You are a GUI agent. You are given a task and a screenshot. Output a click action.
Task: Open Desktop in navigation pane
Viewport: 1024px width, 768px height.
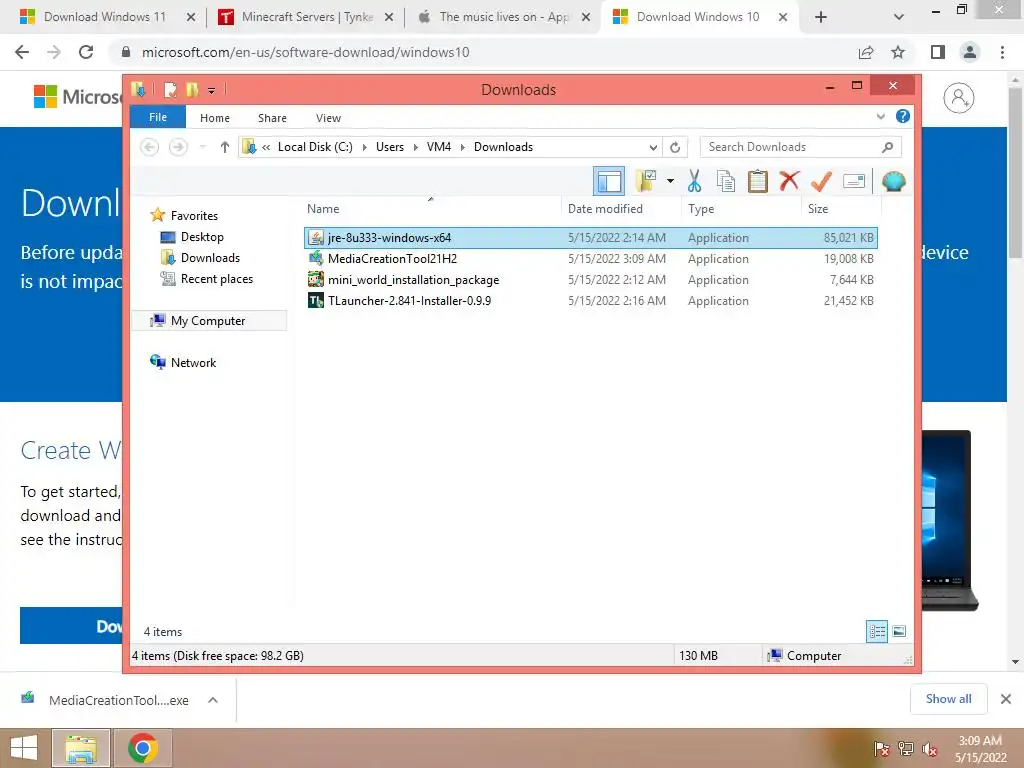tap(202, 236)
